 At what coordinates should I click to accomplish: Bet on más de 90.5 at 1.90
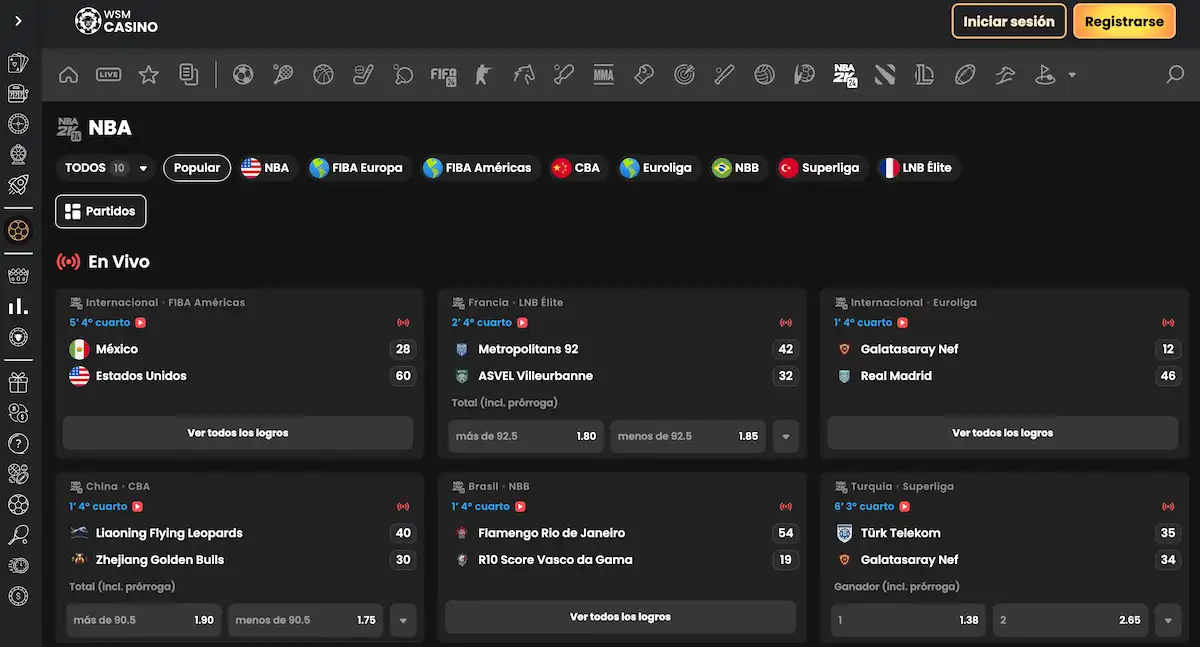click(x=144, y=620)
